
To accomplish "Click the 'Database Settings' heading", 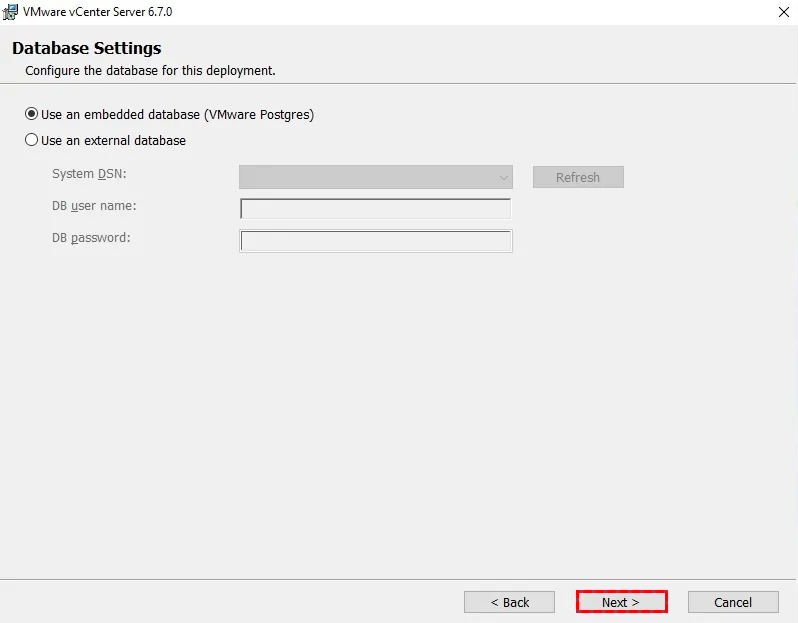I will coord(86,48).
